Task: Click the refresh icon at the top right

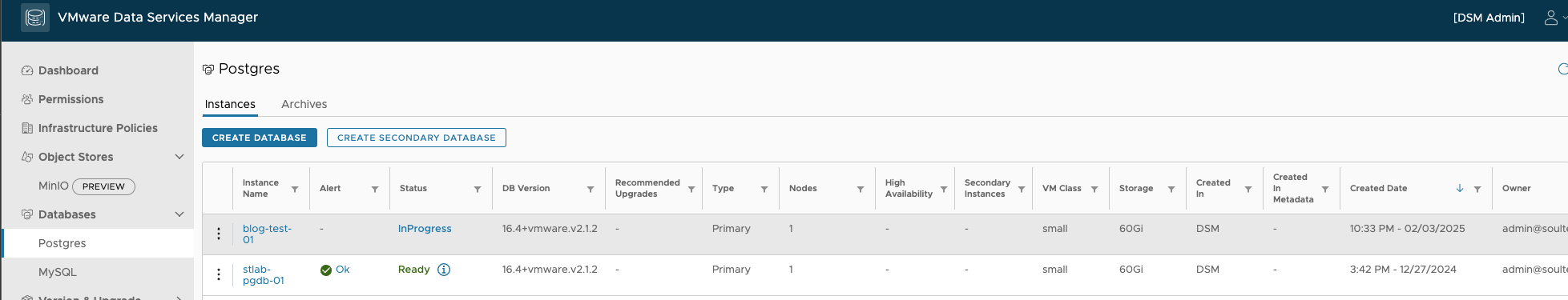Action: (1562, 69)
